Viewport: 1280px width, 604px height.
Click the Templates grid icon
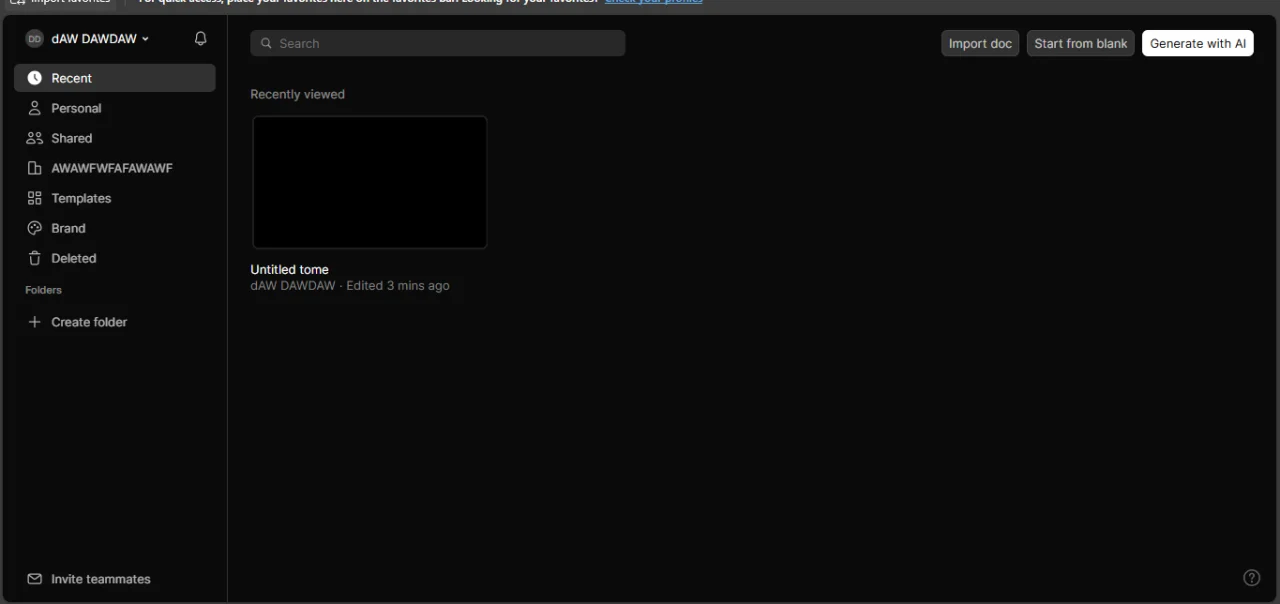tap(34, 198)
